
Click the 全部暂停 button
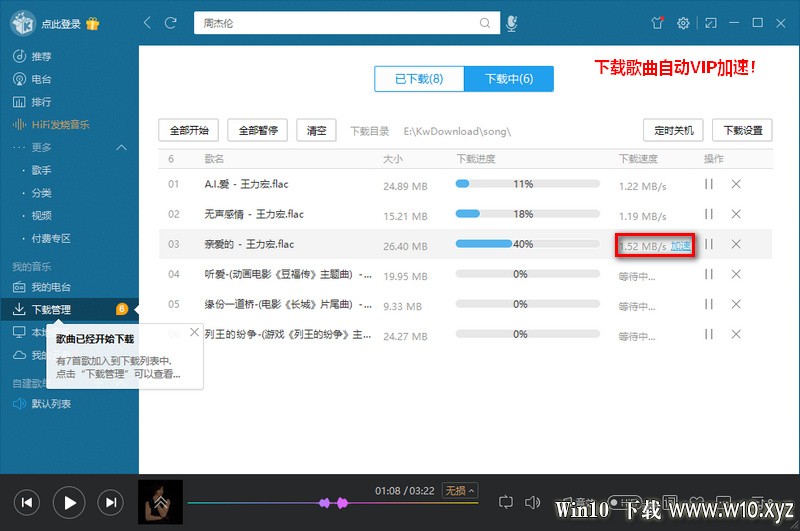tap(258, 131)
